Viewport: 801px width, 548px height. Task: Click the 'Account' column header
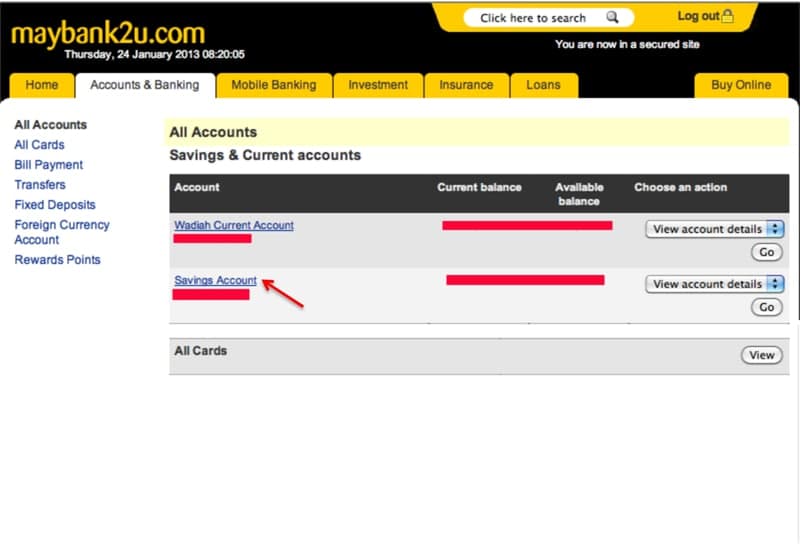click(197, 187)
